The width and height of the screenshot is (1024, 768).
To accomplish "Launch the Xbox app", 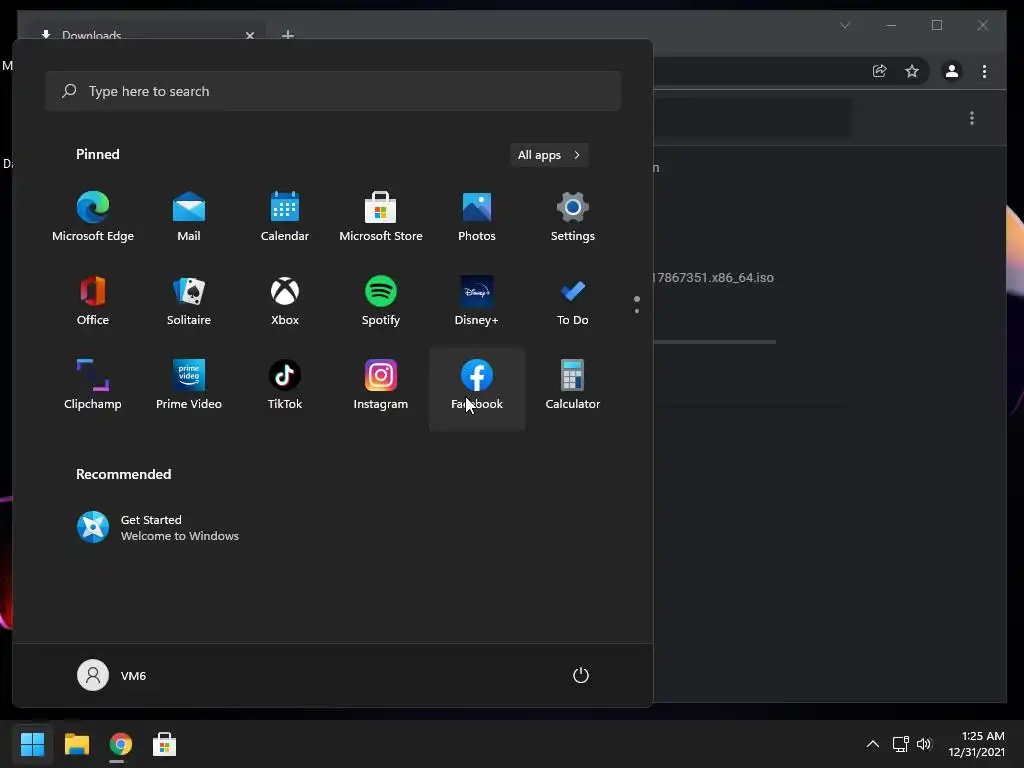I will tap(285, 301).
